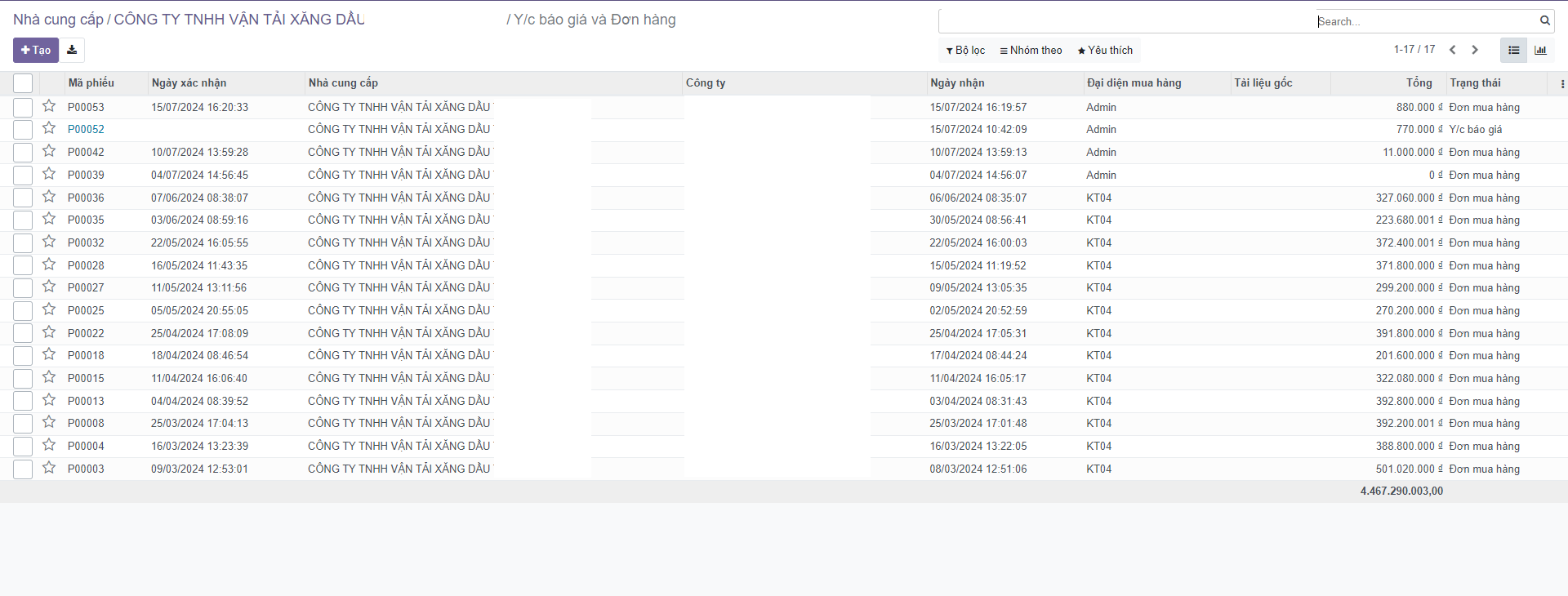The image size is (1568, 596).
Task: Switch to list view icon
Action: [1513, 50]
